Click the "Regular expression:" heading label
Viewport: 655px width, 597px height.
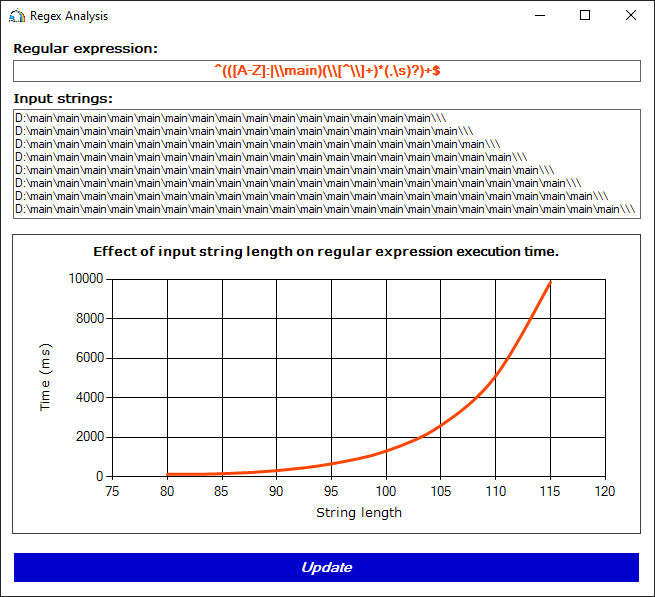[x=85, y=48]
